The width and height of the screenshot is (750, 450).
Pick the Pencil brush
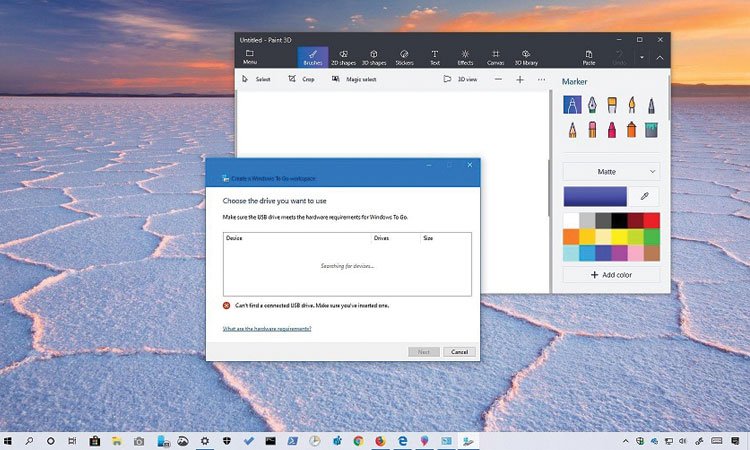tap(572, 130)
